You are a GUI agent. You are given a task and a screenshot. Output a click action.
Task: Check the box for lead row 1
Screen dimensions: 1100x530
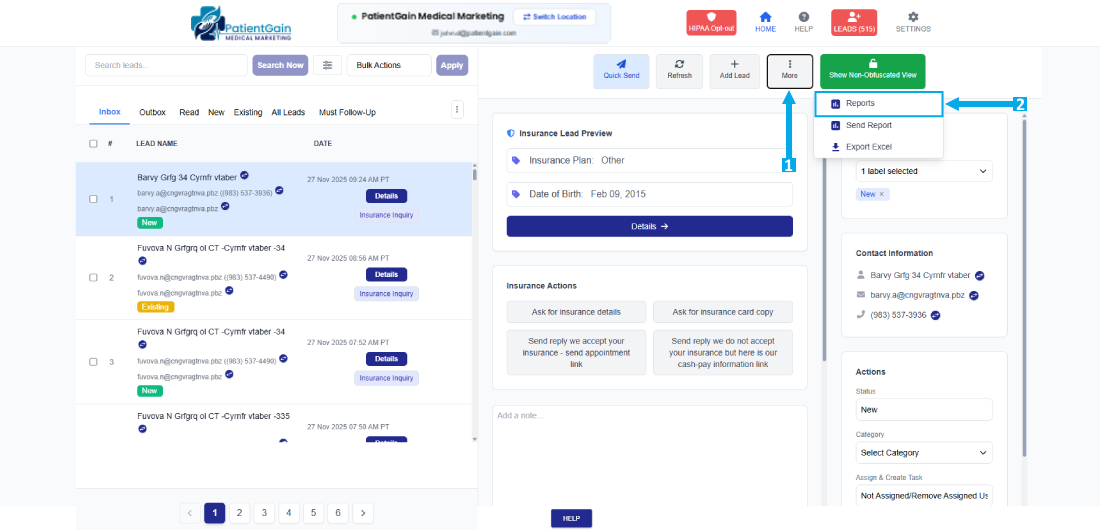[x=93, y=199]
